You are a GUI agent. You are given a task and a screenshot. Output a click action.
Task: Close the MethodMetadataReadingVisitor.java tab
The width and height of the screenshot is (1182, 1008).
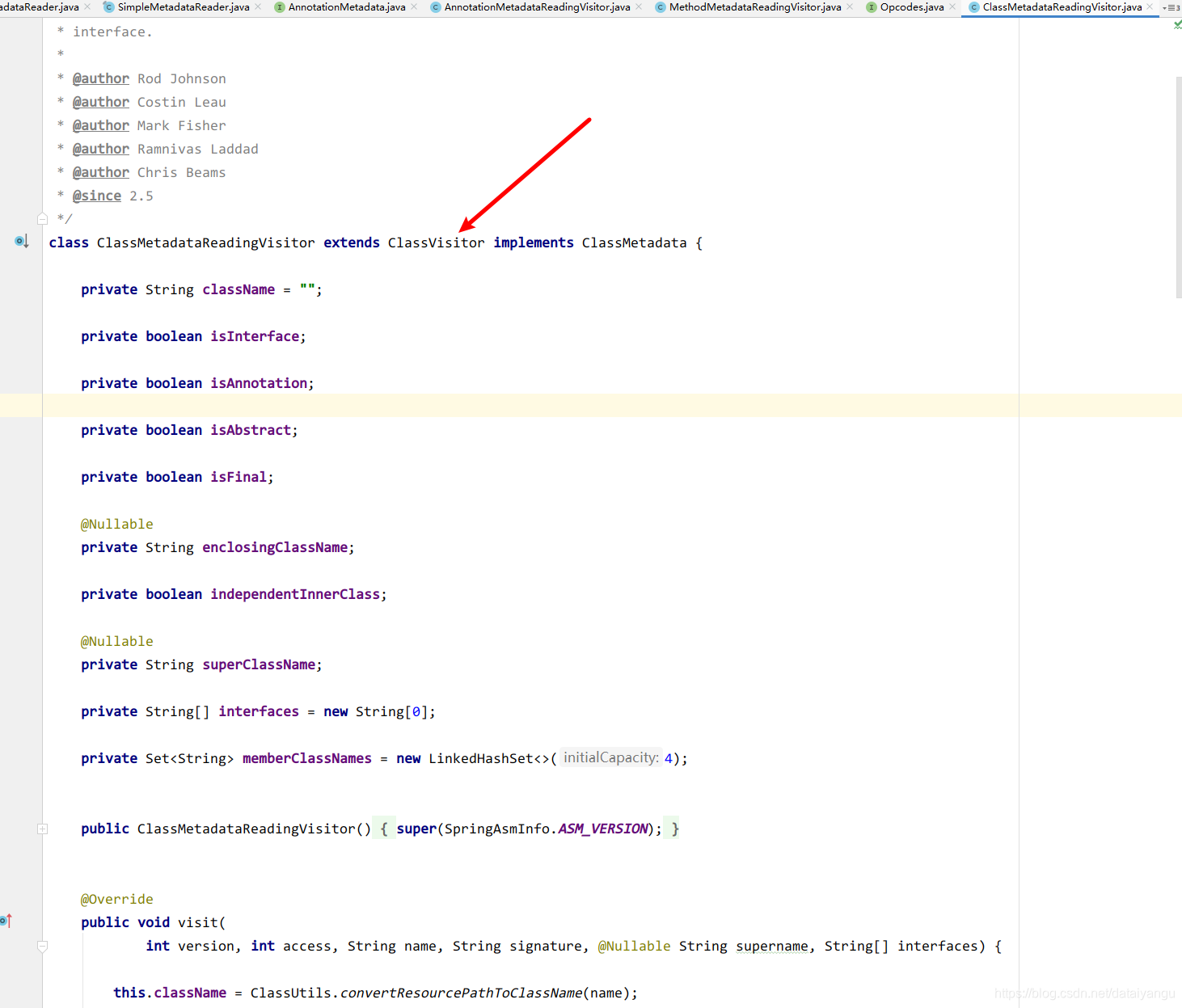pyautogui.click(x=850, y=7)
